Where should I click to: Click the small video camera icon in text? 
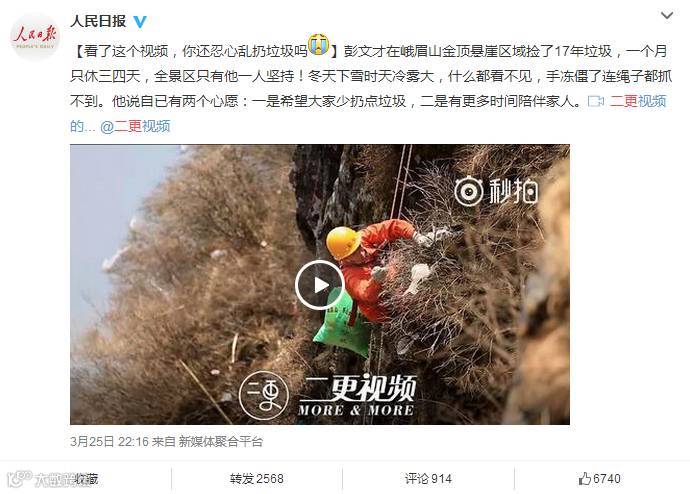(595, 102)
